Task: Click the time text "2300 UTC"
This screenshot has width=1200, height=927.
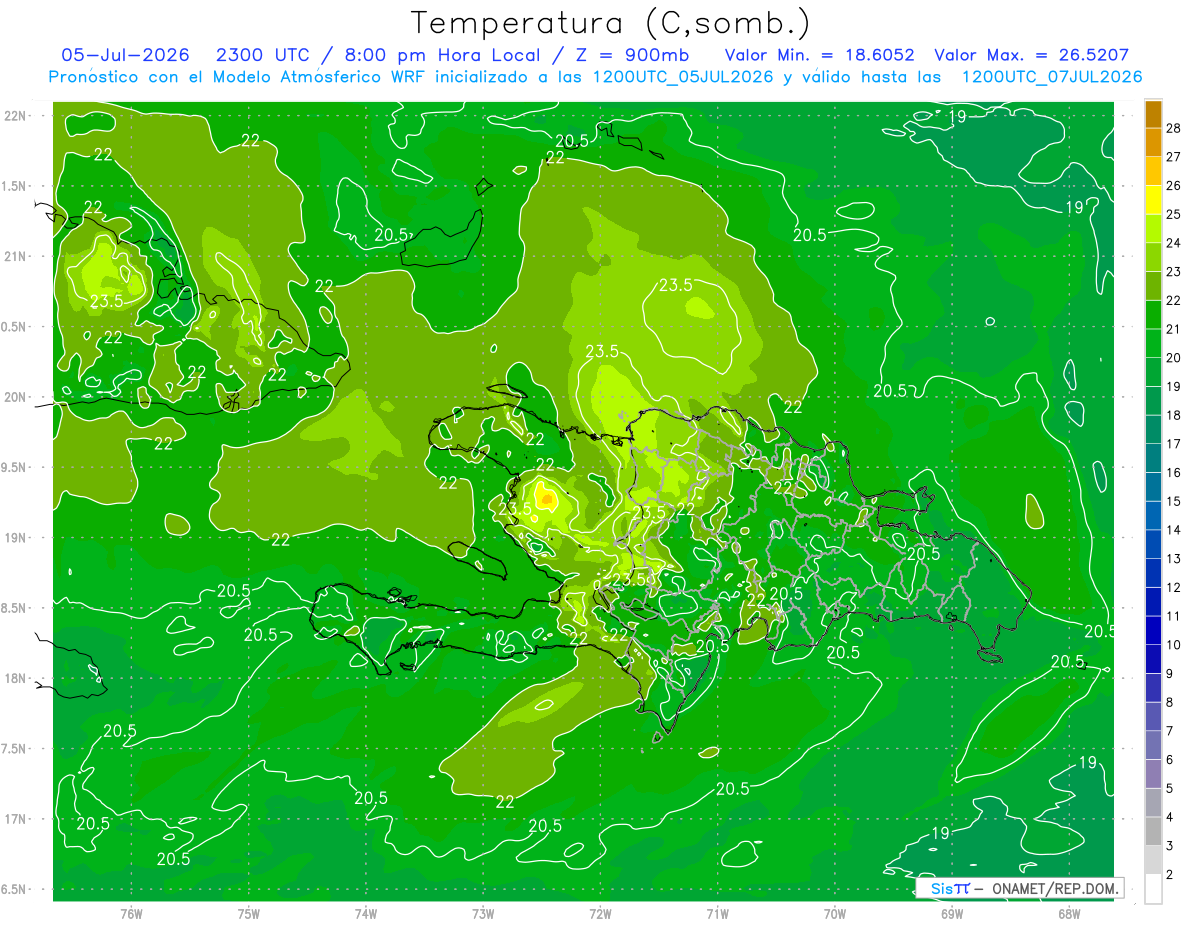Action: tap(262, 55)
